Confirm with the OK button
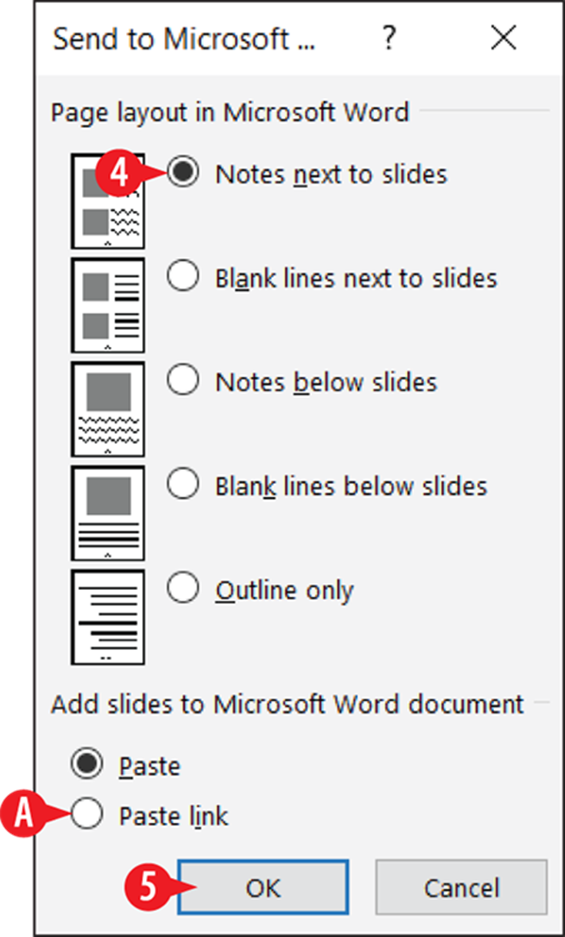The width and height of the screenshot is (565, 937). point(263,887)
